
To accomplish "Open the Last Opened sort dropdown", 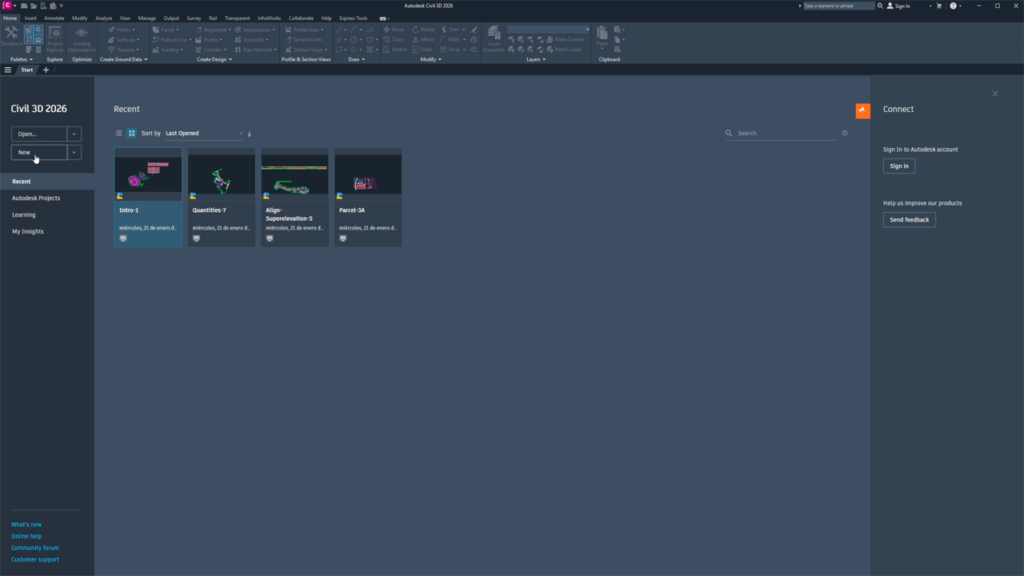I will click(x=200, y=132).
